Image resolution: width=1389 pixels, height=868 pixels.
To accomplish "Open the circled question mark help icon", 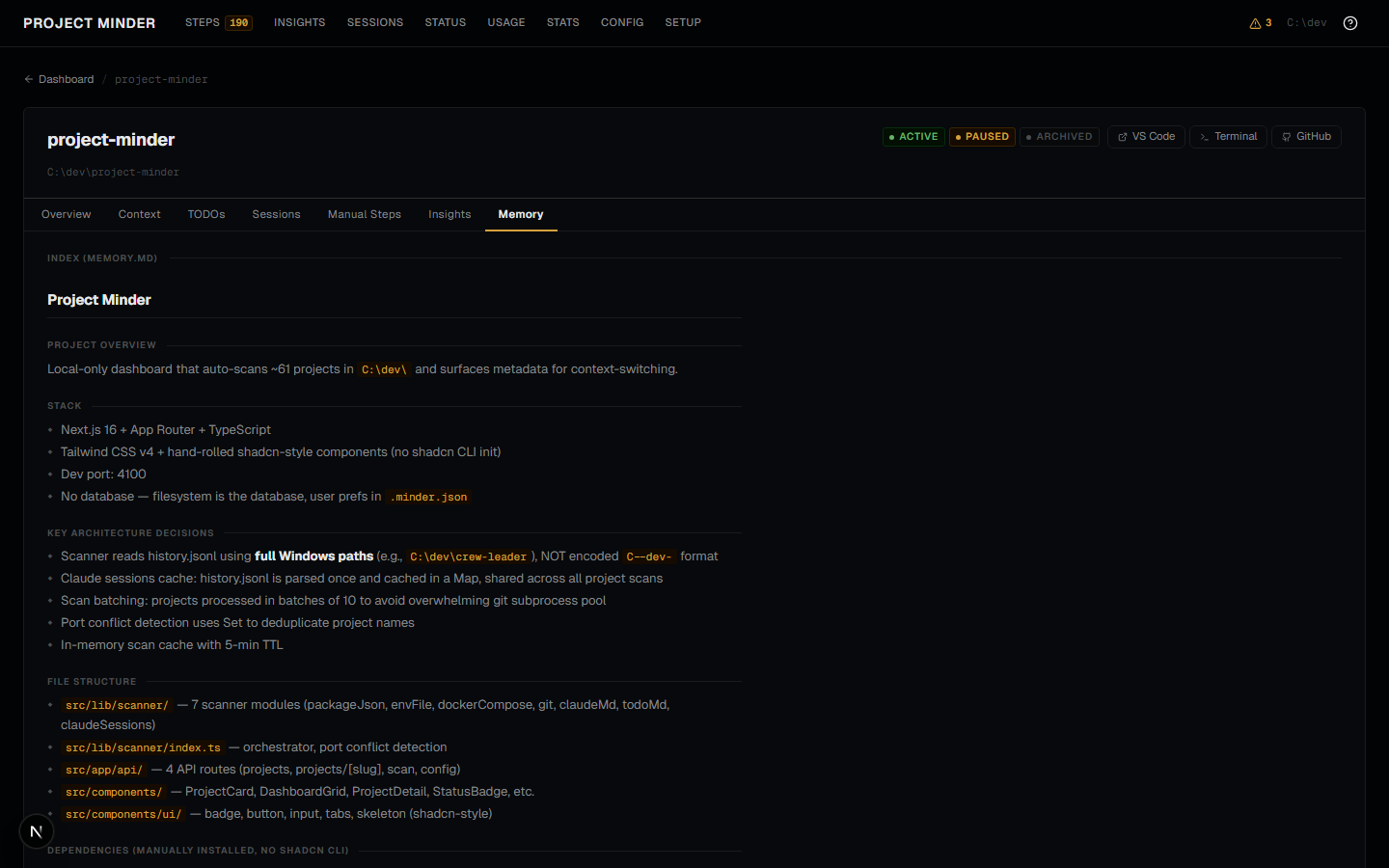I will (x=1349, y=22).
